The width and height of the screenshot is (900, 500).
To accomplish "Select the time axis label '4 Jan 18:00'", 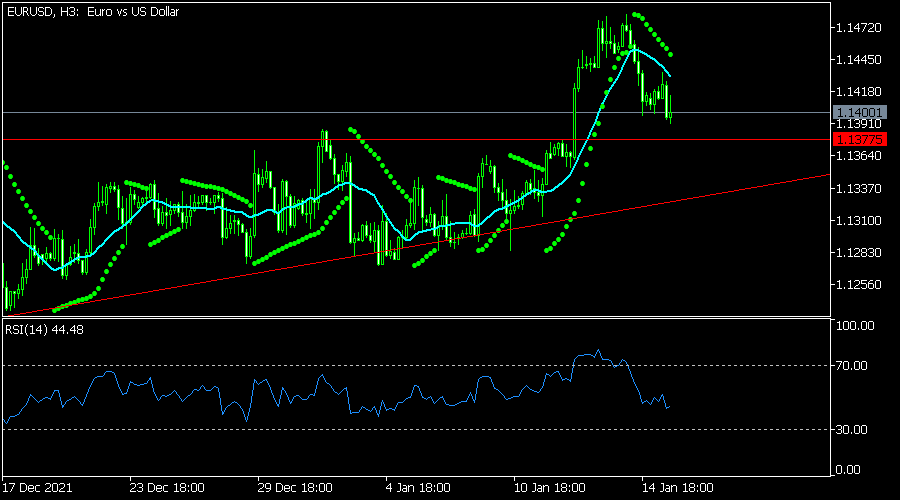I will tap(418, 488).
